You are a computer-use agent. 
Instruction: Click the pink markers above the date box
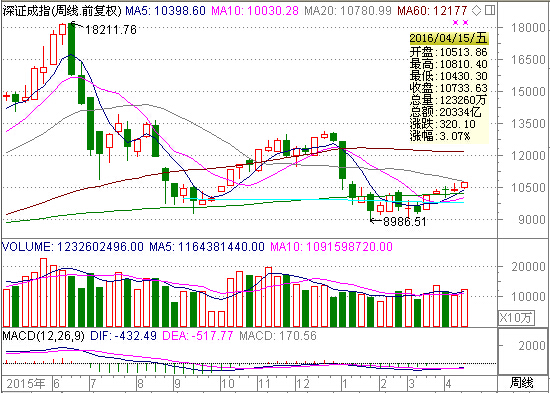(461, 22)
